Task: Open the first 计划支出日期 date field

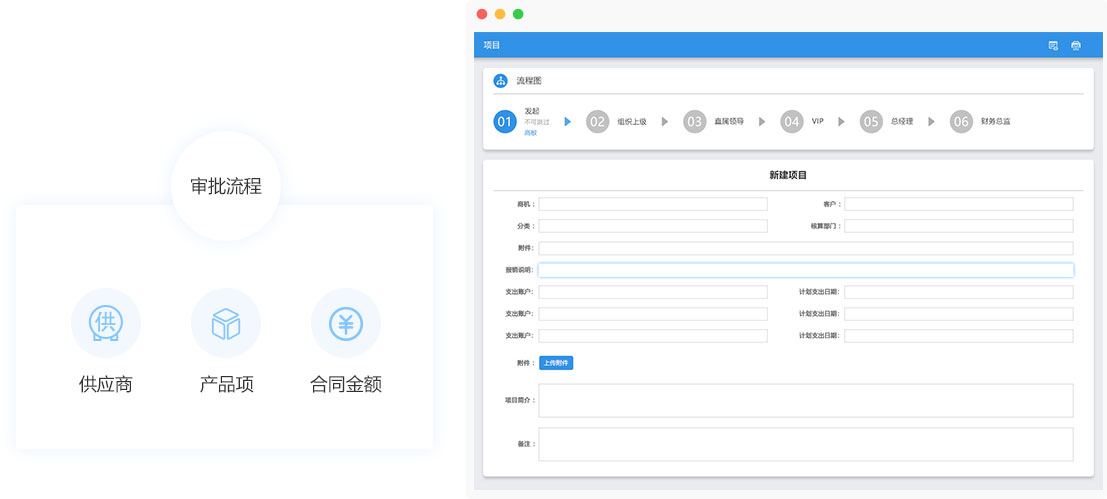Action: point(958,292)
